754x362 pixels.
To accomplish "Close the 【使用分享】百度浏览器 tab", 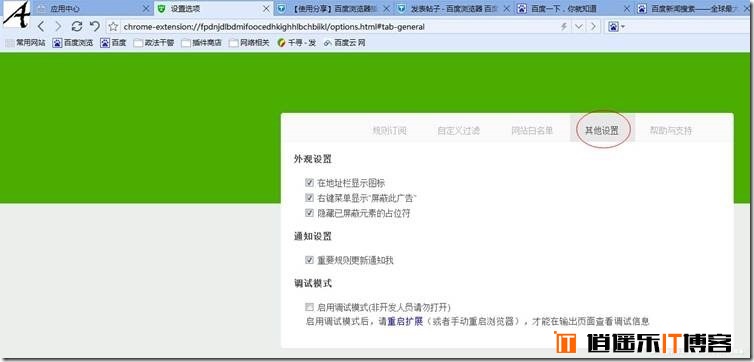I will point(386,9).
